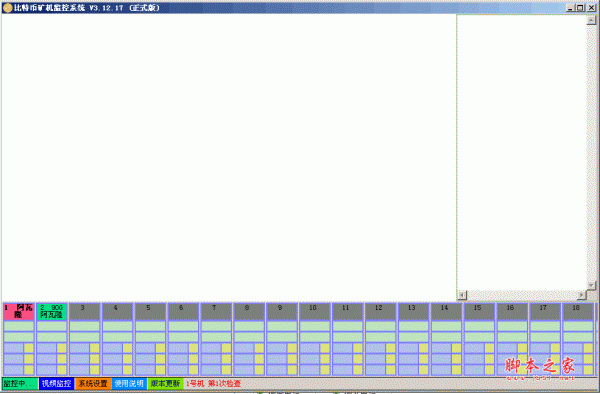This screenshot has width=600, height=394.
Task: Click first green field under miner 10
Action: pyautogui.click(x=315, y=326)
